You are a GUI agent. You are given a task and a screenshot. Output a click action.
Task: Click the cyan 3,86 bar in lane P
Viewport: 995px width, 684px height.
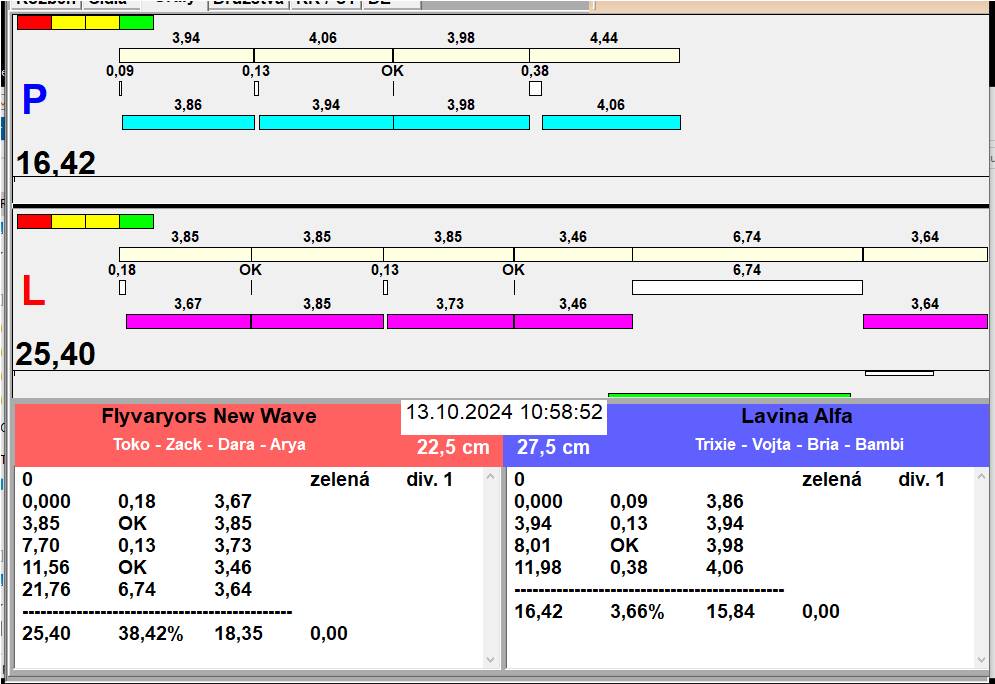[x=188, y=122]
